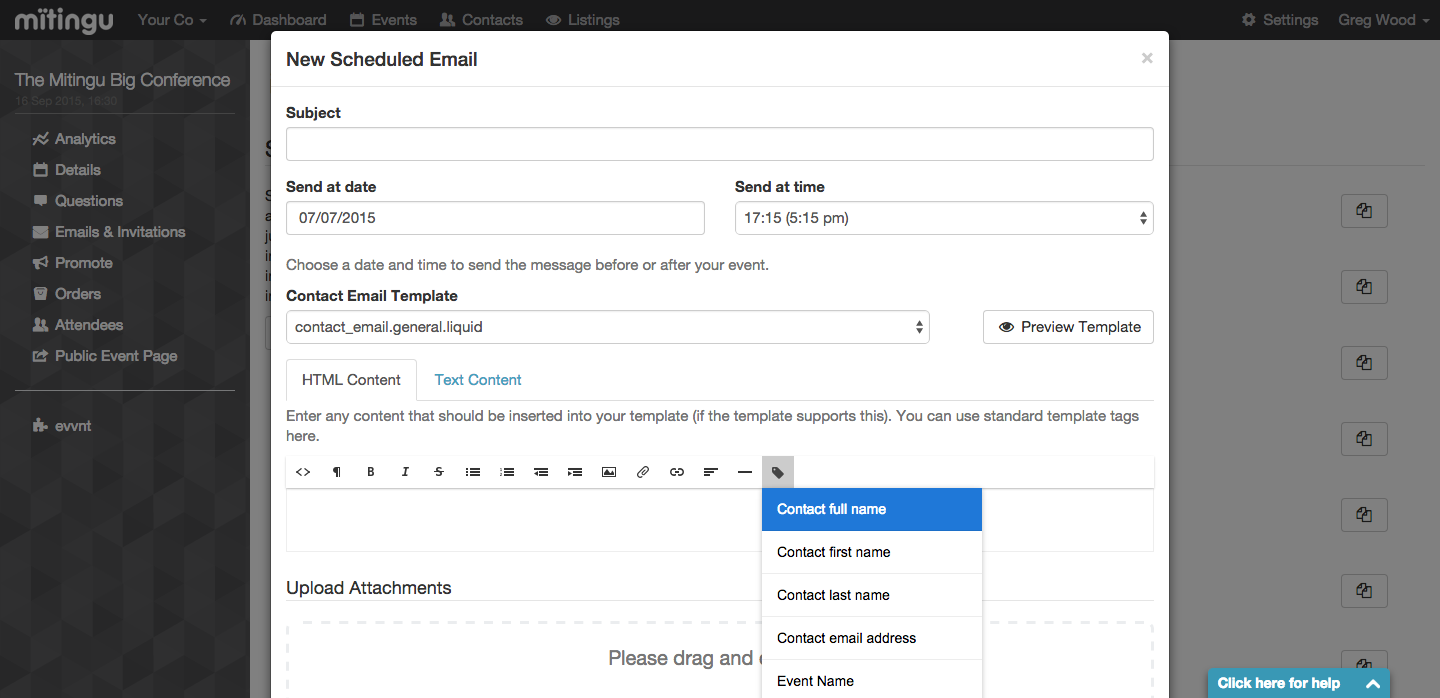The height and width of the screenshot is (698, 1440).
Task: Open the Greg Wood user menu
Action: (x=1384, y=20)
